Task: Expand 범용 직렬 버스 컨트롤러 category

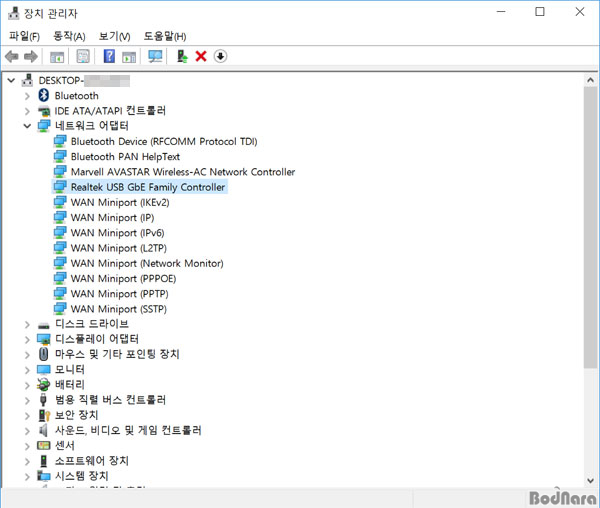Action: pyautogui.click(x=27, y=401)
